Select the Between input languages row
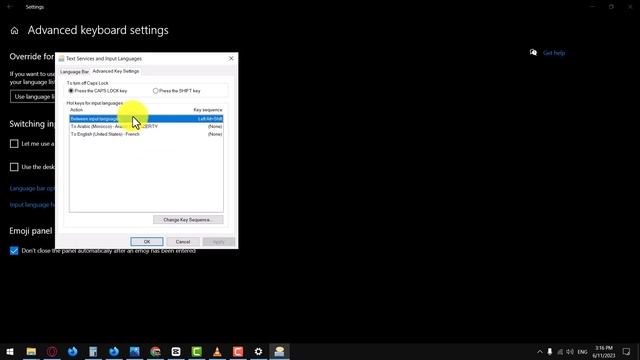640x360 pixels. coord(146,119)
